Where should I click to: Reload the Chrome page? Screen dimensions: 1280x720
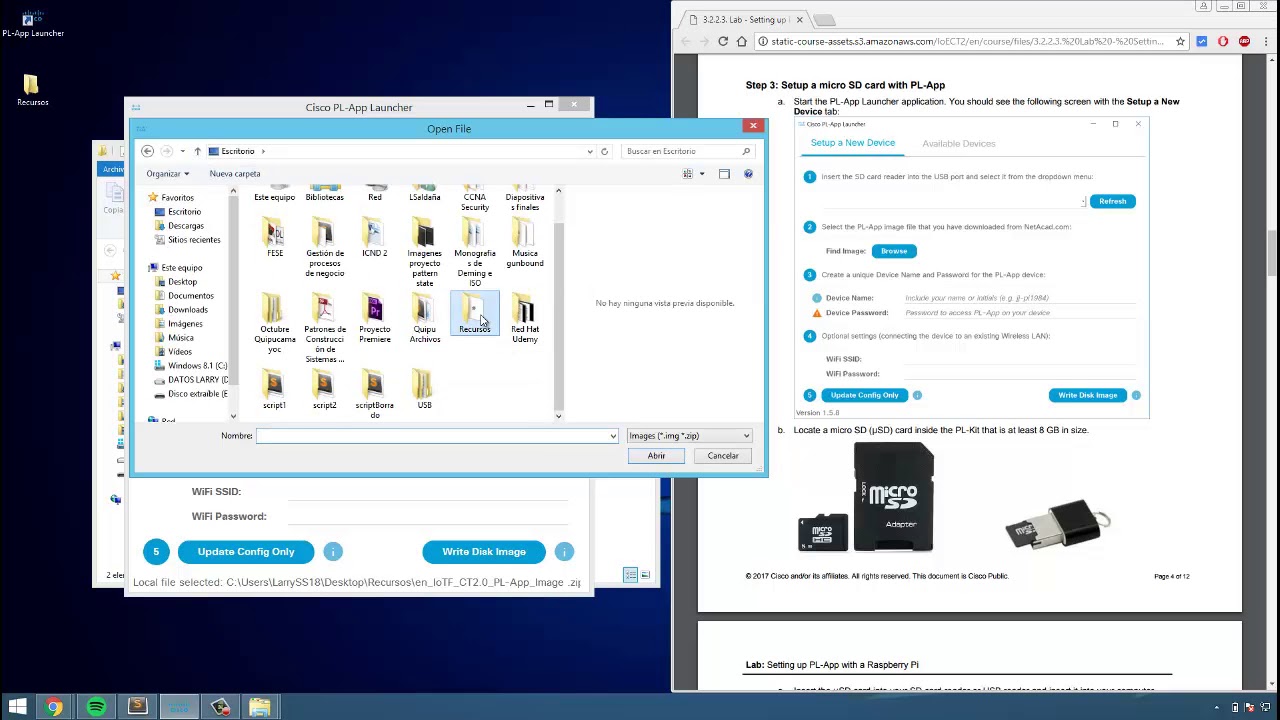click(x=723, y=41)
